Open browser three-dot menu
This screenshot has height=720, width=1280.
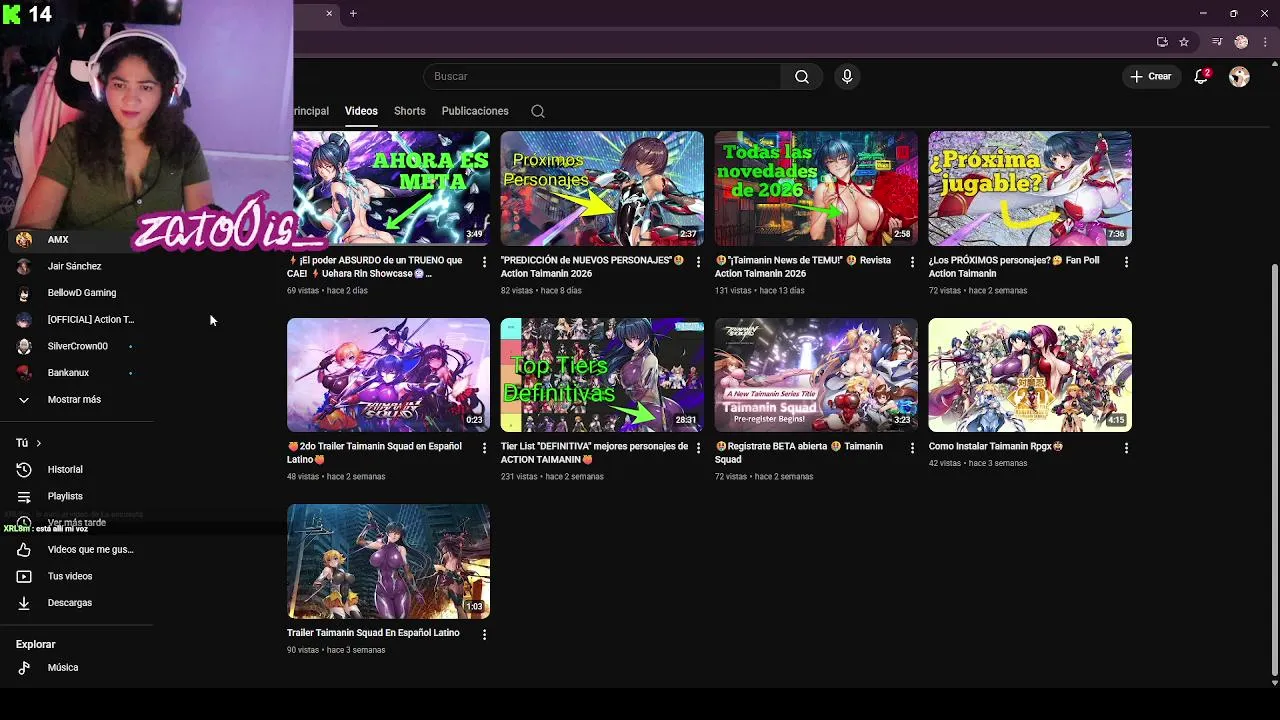(x=1265, y=42)
